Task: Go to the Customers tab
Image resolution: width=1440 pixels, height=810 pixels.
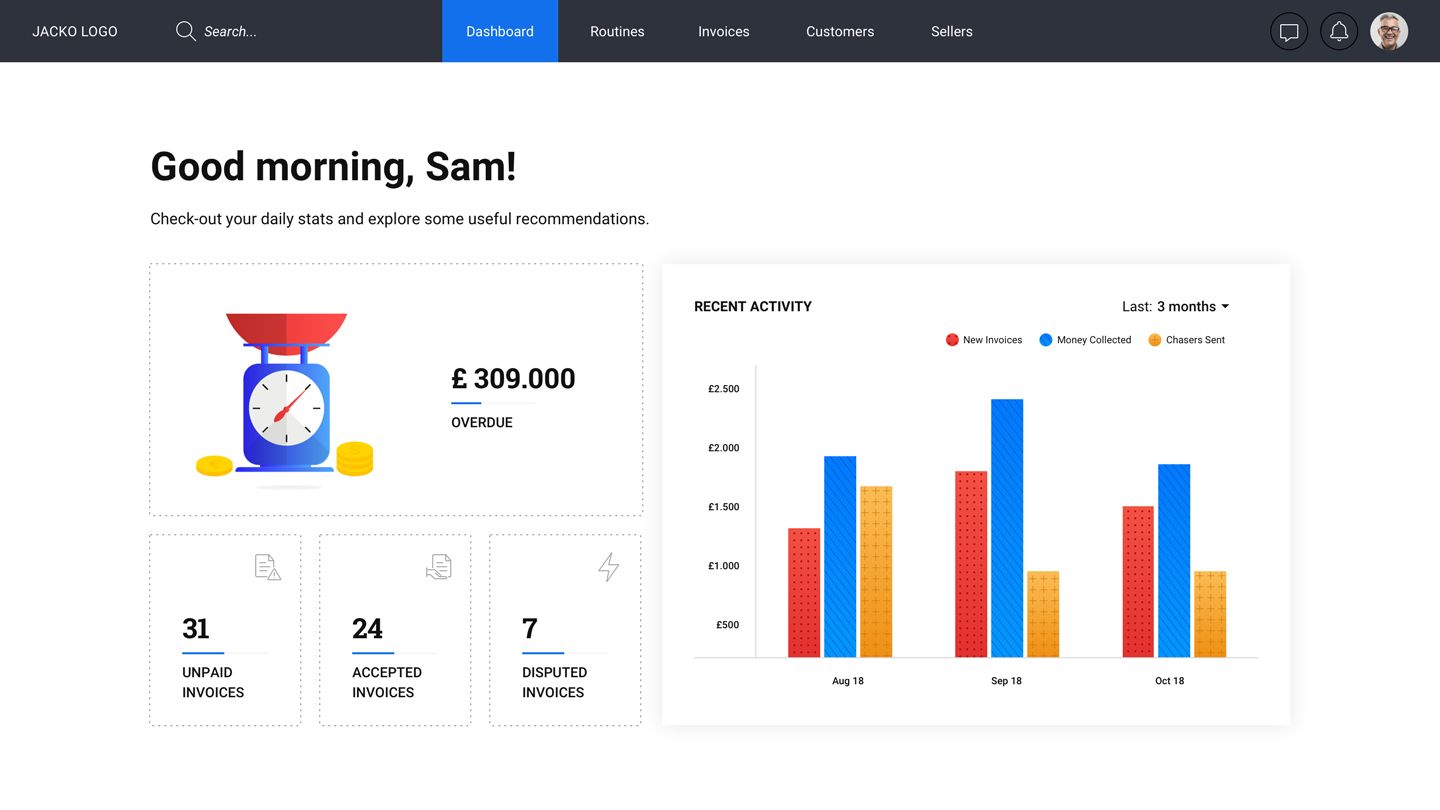Action: [x=840, y=32]
